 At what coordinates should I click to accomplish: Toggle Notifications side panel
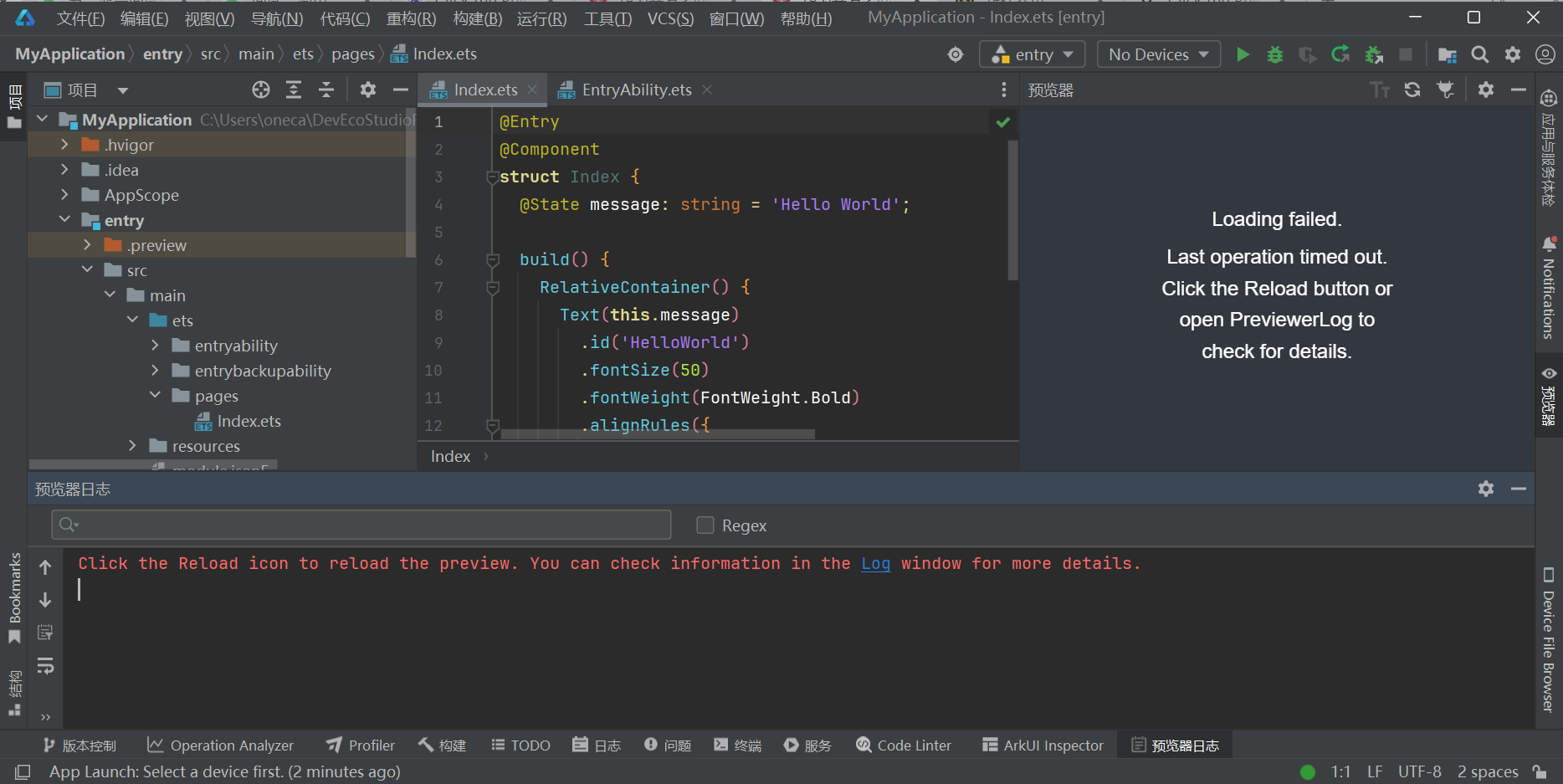pos(1548,287)
